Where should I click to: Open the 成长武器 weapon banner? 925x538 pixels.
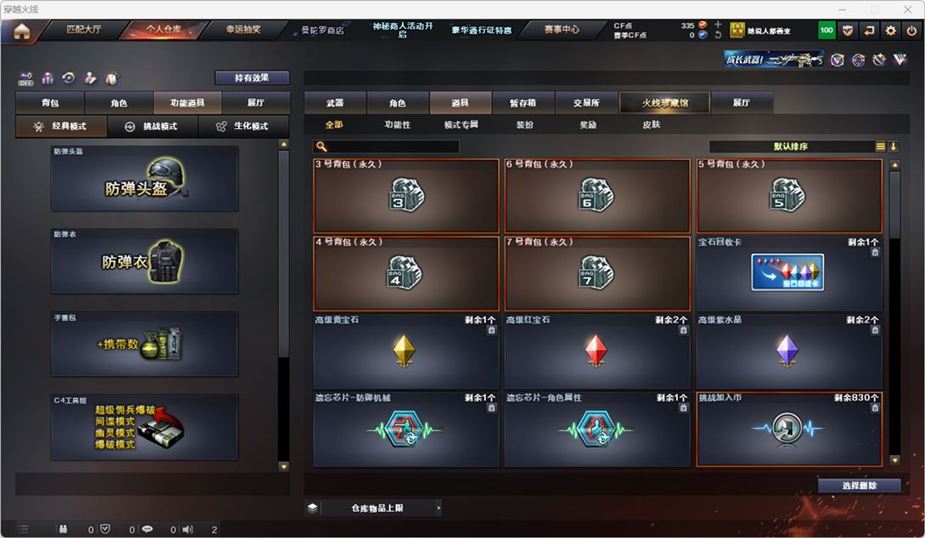coord(773,60)
